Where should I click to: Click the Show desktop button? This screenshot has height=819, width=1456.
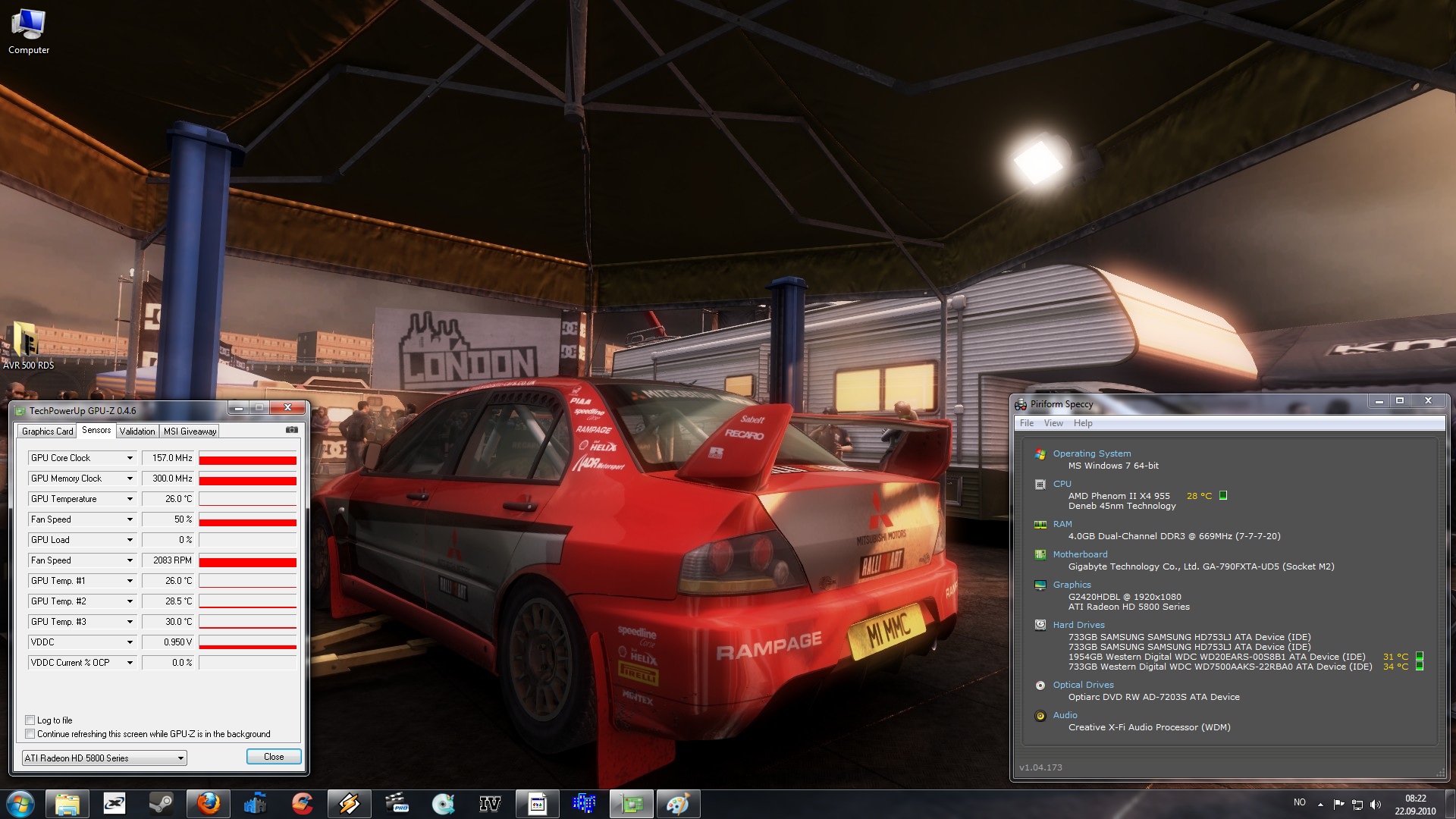[x=1450, y=804]
